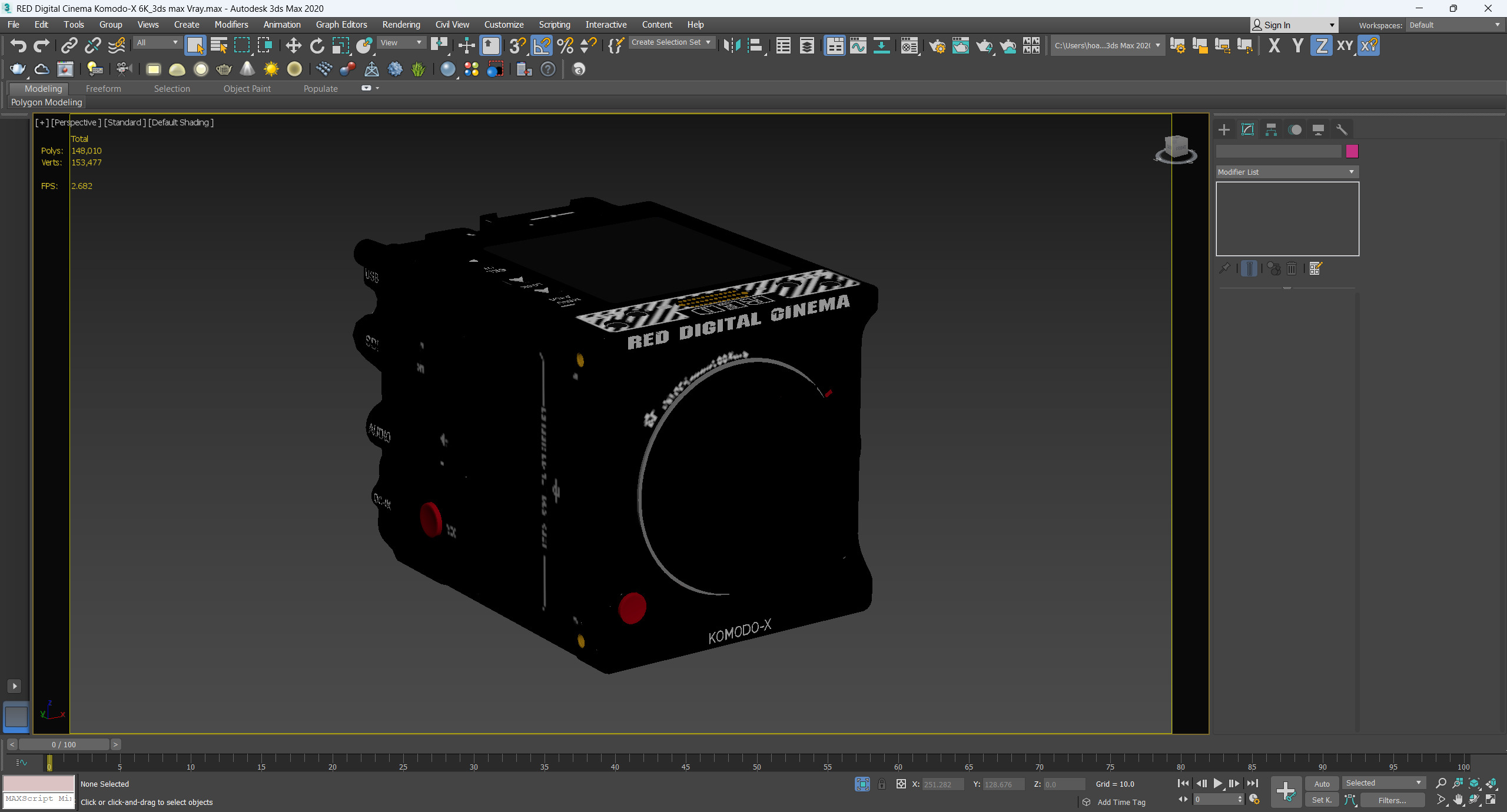Viewport: 1507px width, 812px height.
Task: Click the camera creation icon
Action: 124,69
